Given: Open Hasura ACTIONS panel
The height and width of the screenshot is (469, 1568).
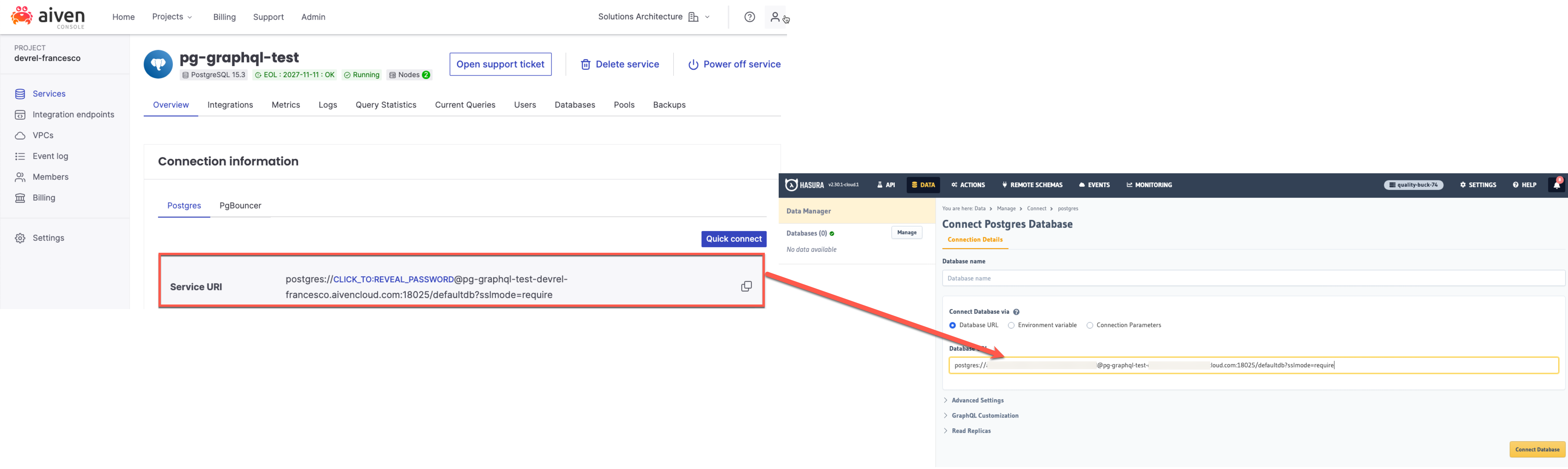Looking at the screenshot, I should tap(968, 185).
